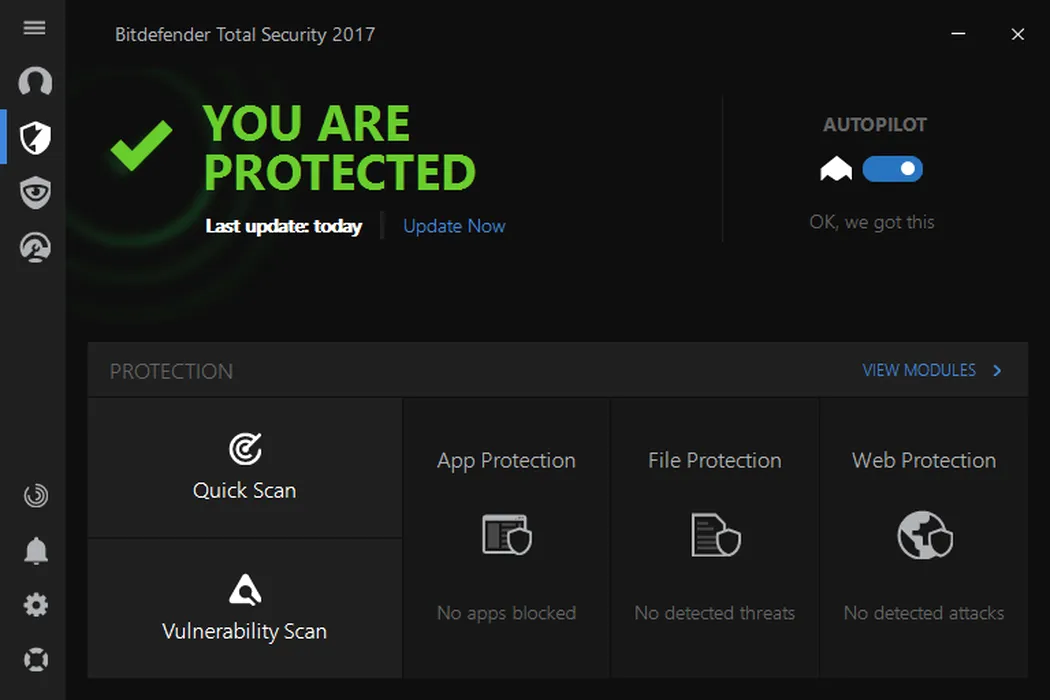
Task: Start a Quick Scan
Action: (x=245, y=468)
